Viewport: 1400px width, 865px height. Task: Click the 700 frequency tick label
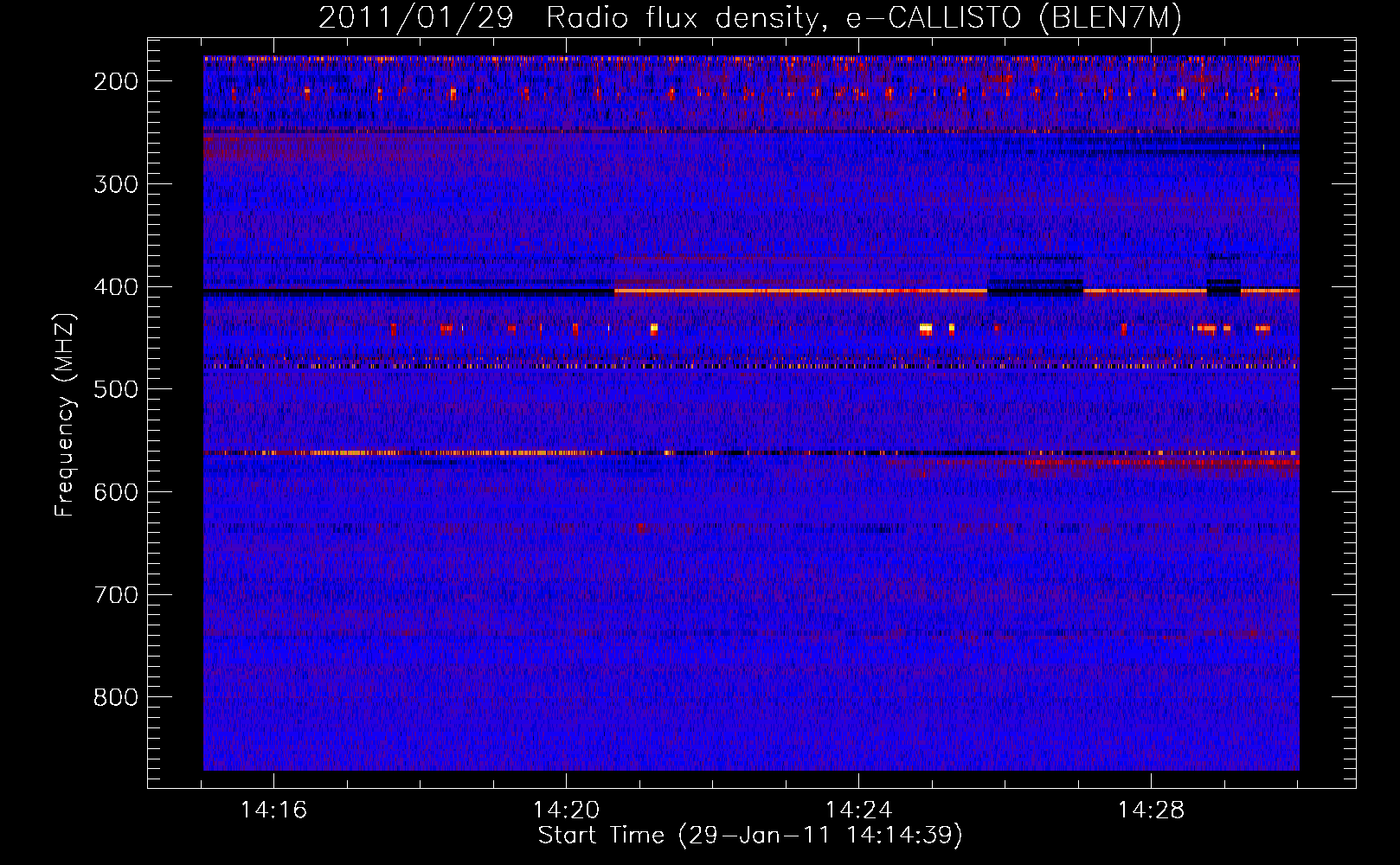tap(116, 595)
